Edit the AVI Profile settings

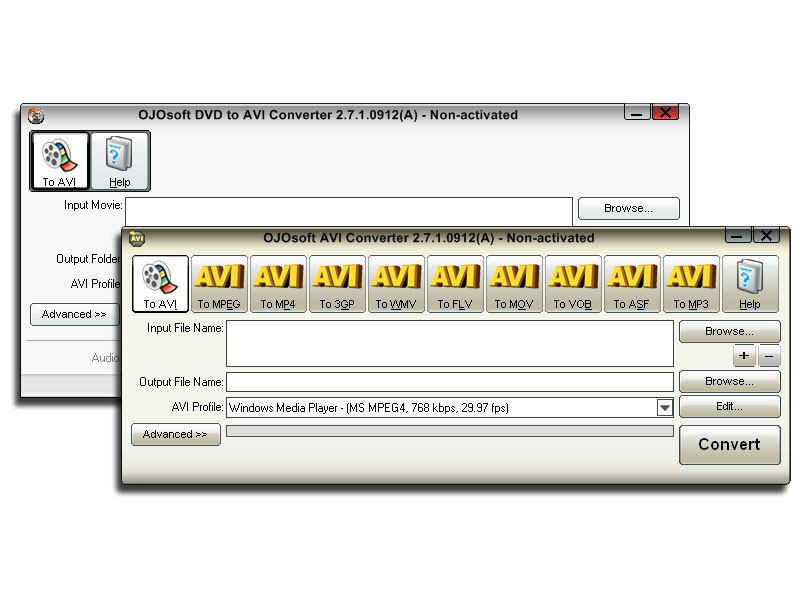click(x=730, y=407)
